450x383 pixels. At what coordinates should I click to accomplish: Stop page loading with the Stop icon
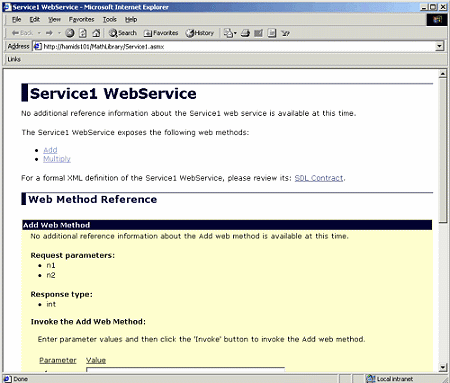click(x=70, y=33)
